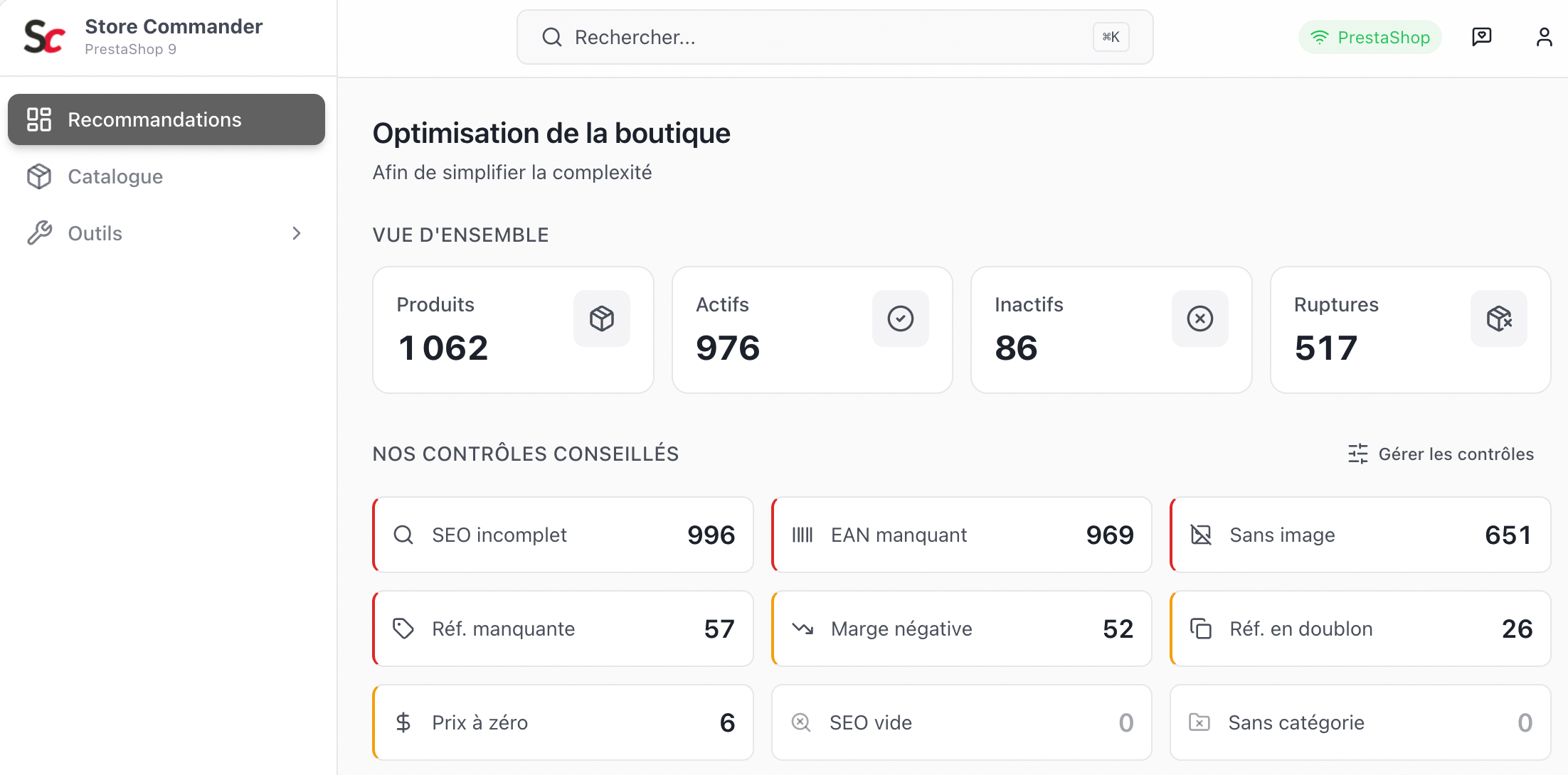Image resolution: width=1568 pixels, height=775 pixels.
Task: Open the Actifs 976 overview card
Action: [x=812, y=330]
